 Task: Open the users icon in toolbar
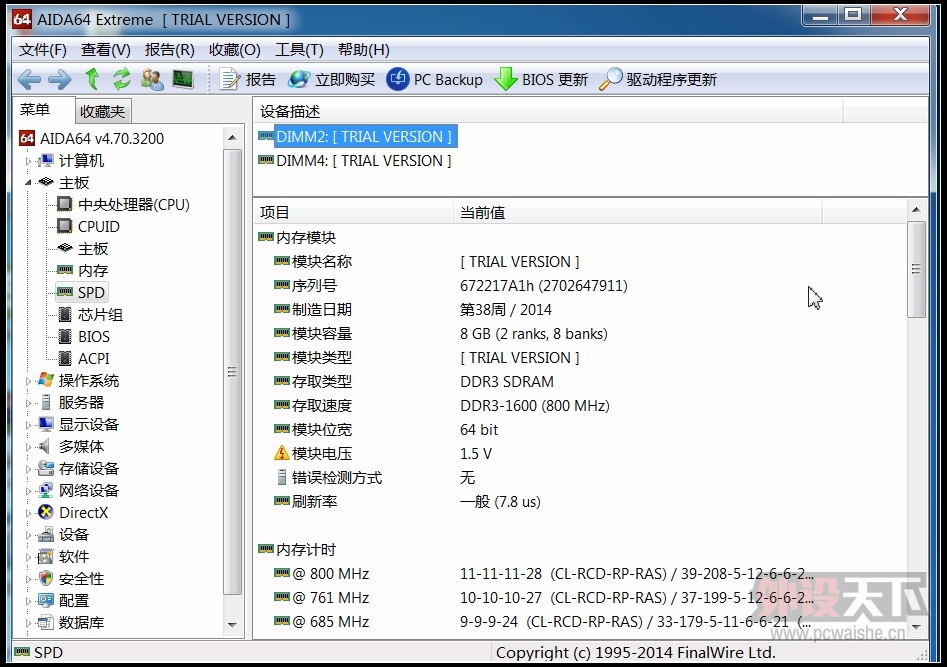tap(152, 79)
